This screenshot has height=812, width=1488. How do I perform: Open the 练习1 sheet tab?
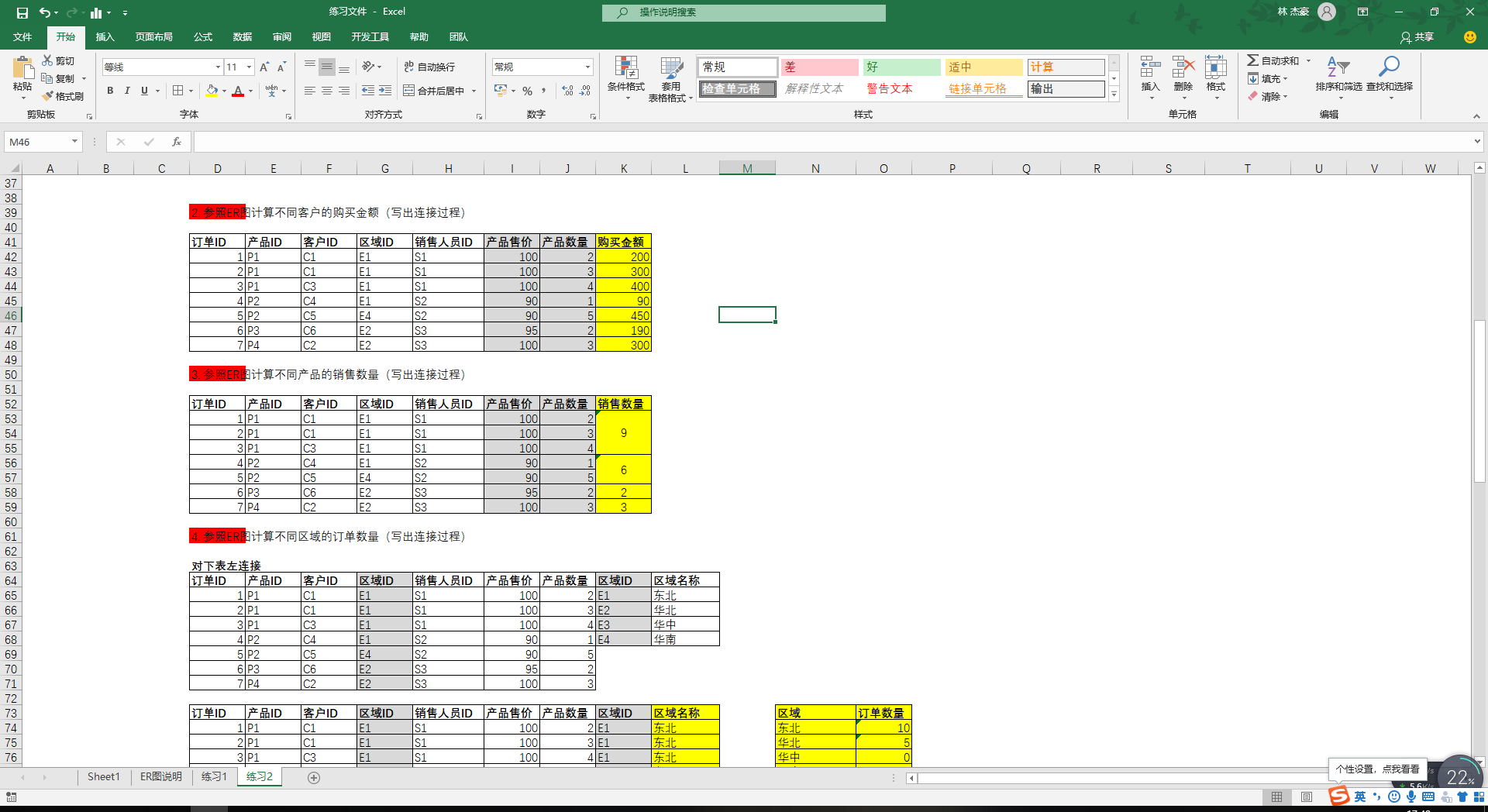(215, 777)
